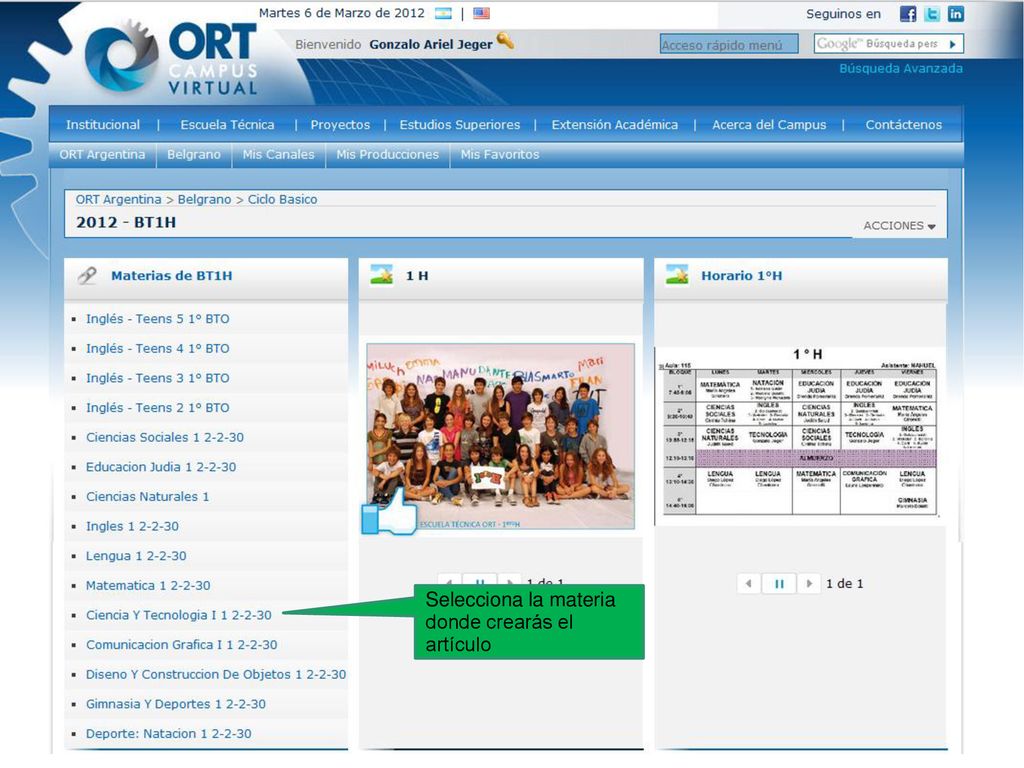
Task: Open the Facebook icon link
Action: tap(908, 14)
